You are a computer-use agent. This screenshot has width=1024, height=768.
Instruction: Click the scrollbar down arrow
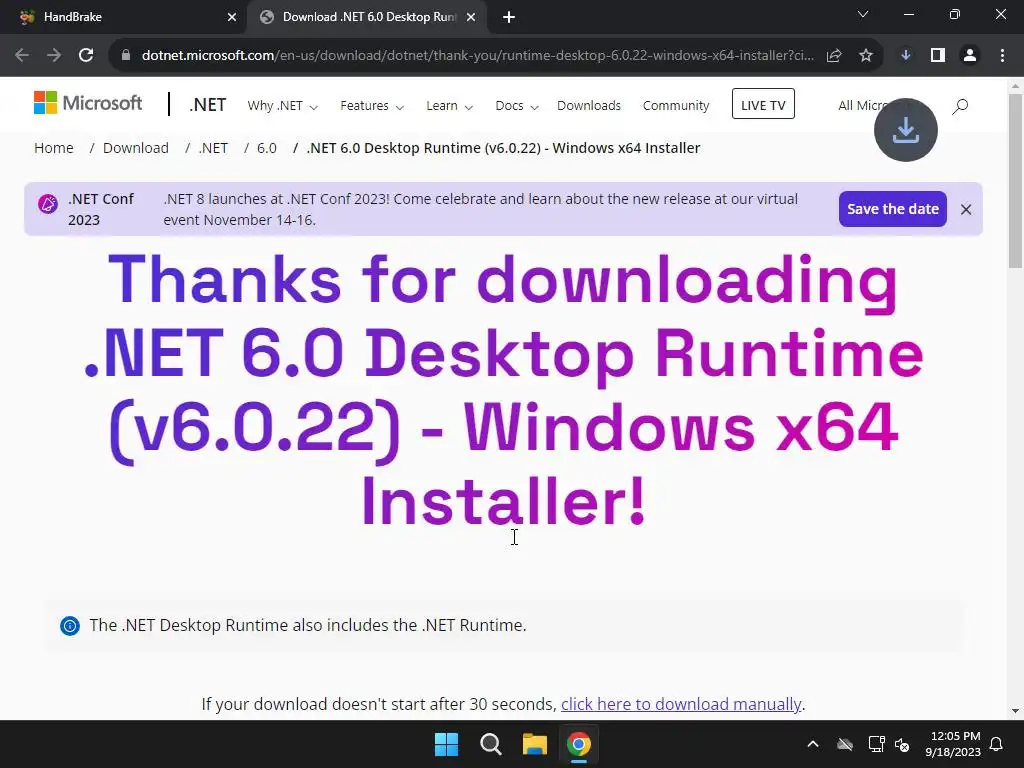[1015, 711]
